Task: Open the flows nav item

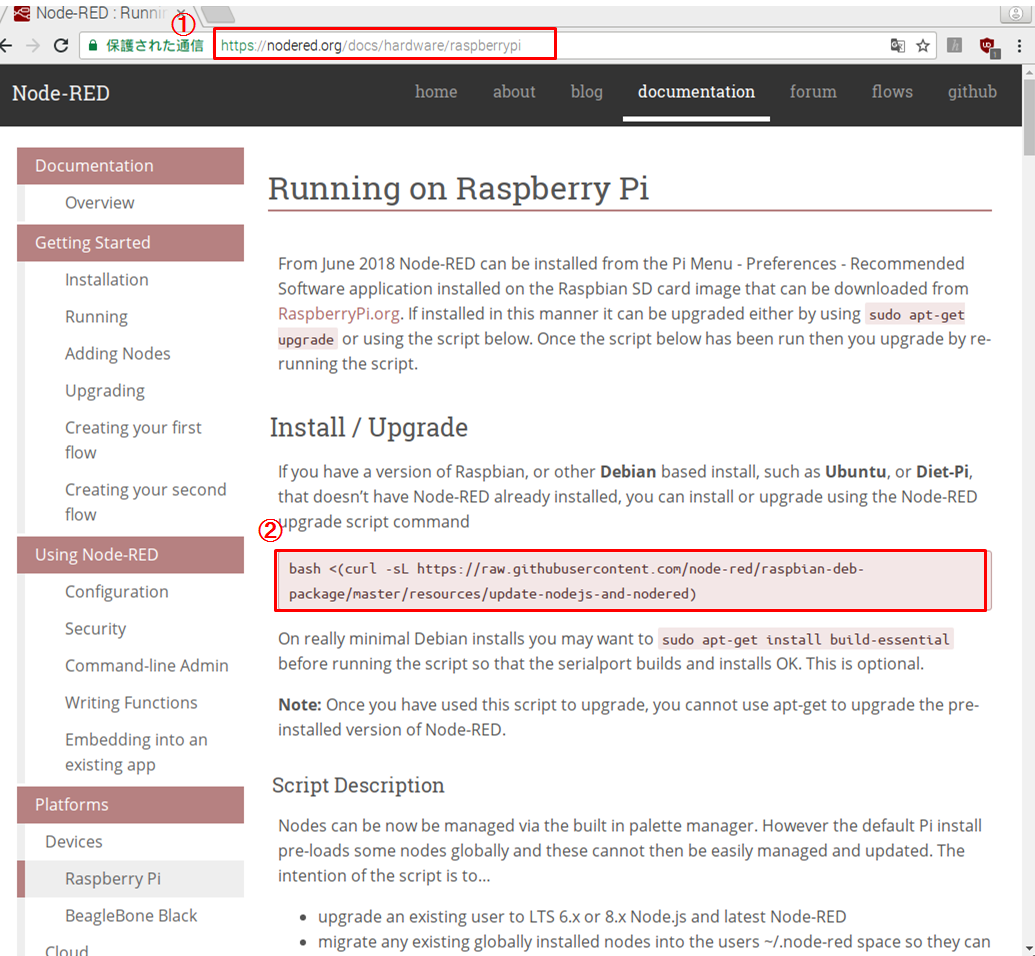Action: pyautogui.click(x=892, y=92)
